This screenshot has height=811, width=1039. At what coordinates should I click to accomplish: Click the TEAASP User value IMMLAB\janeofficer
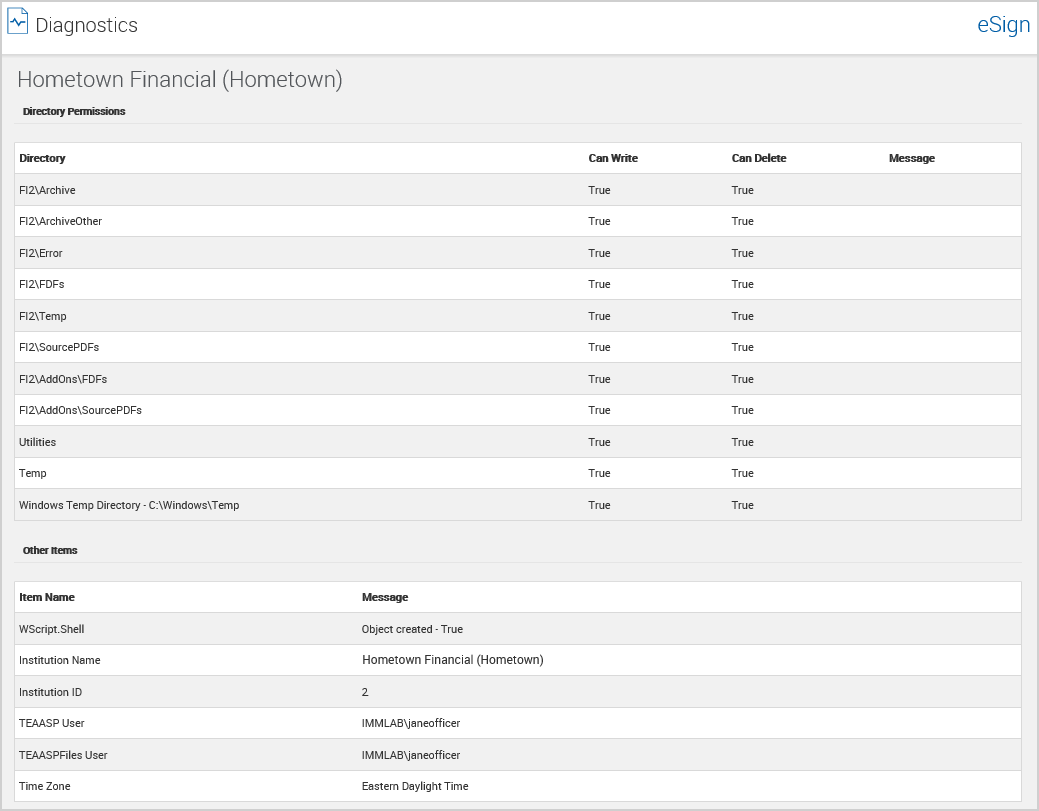pyautogui.click(x=411, y=724)
